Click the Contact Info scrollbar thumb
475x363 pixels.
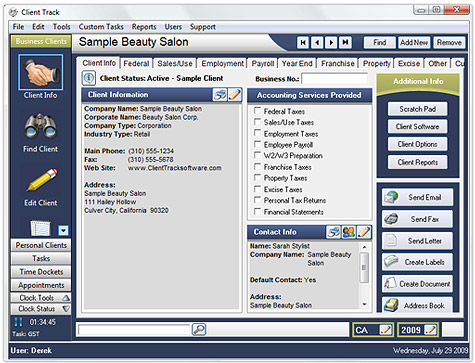(364, 267)
